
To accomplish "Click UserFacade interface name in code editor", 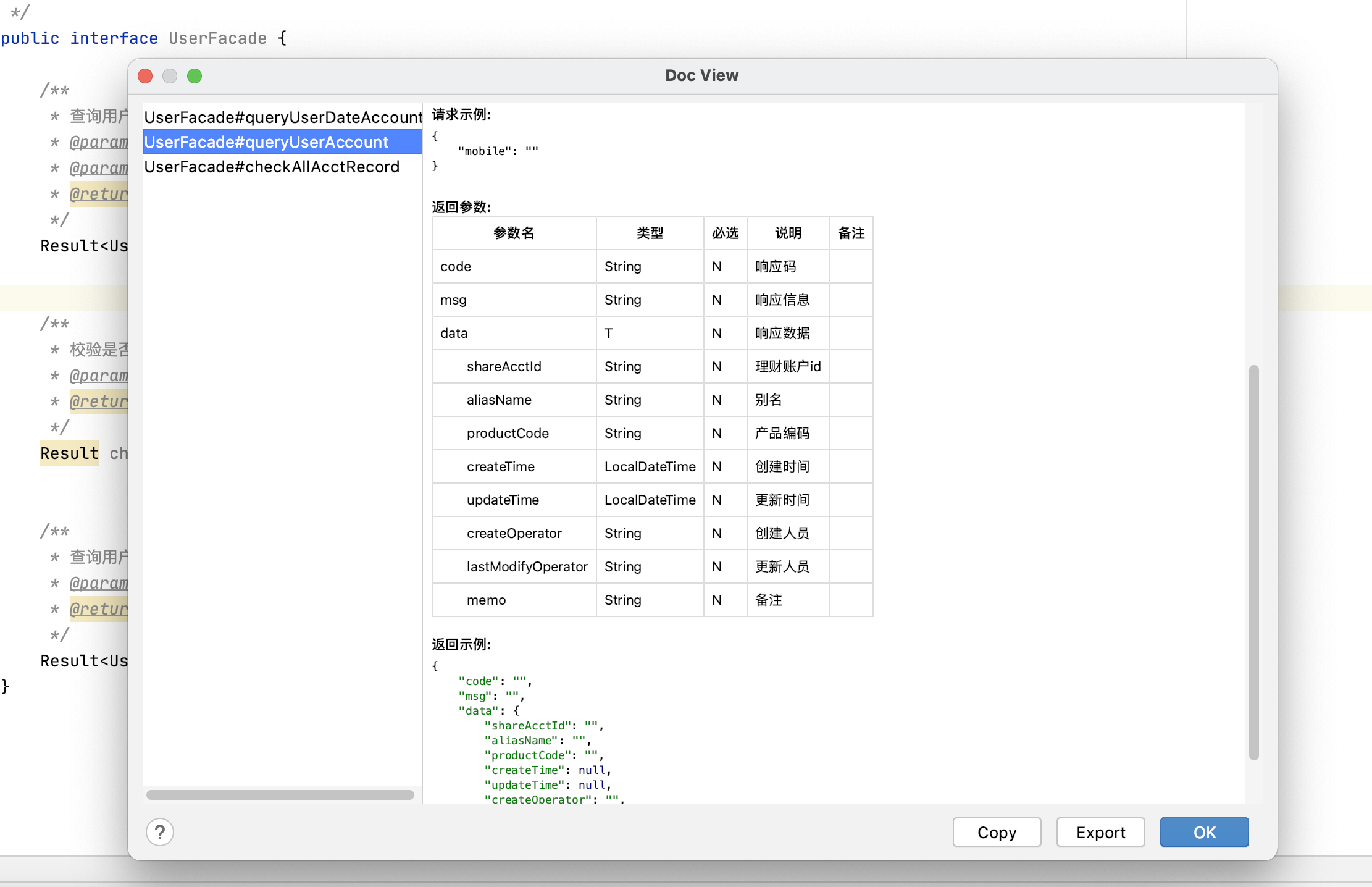I will click(x=217, y=38).
